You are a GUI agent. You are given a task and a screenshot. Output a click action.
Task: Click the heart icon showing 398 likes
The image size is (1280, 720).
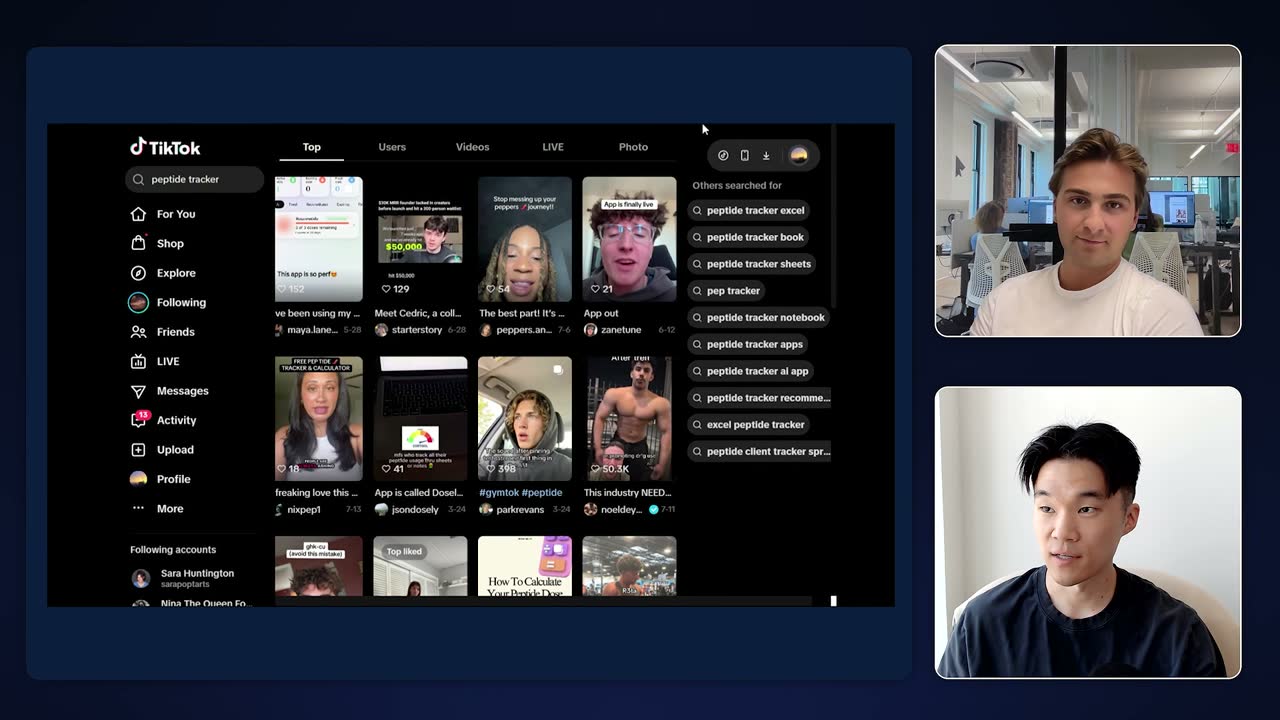490,469
